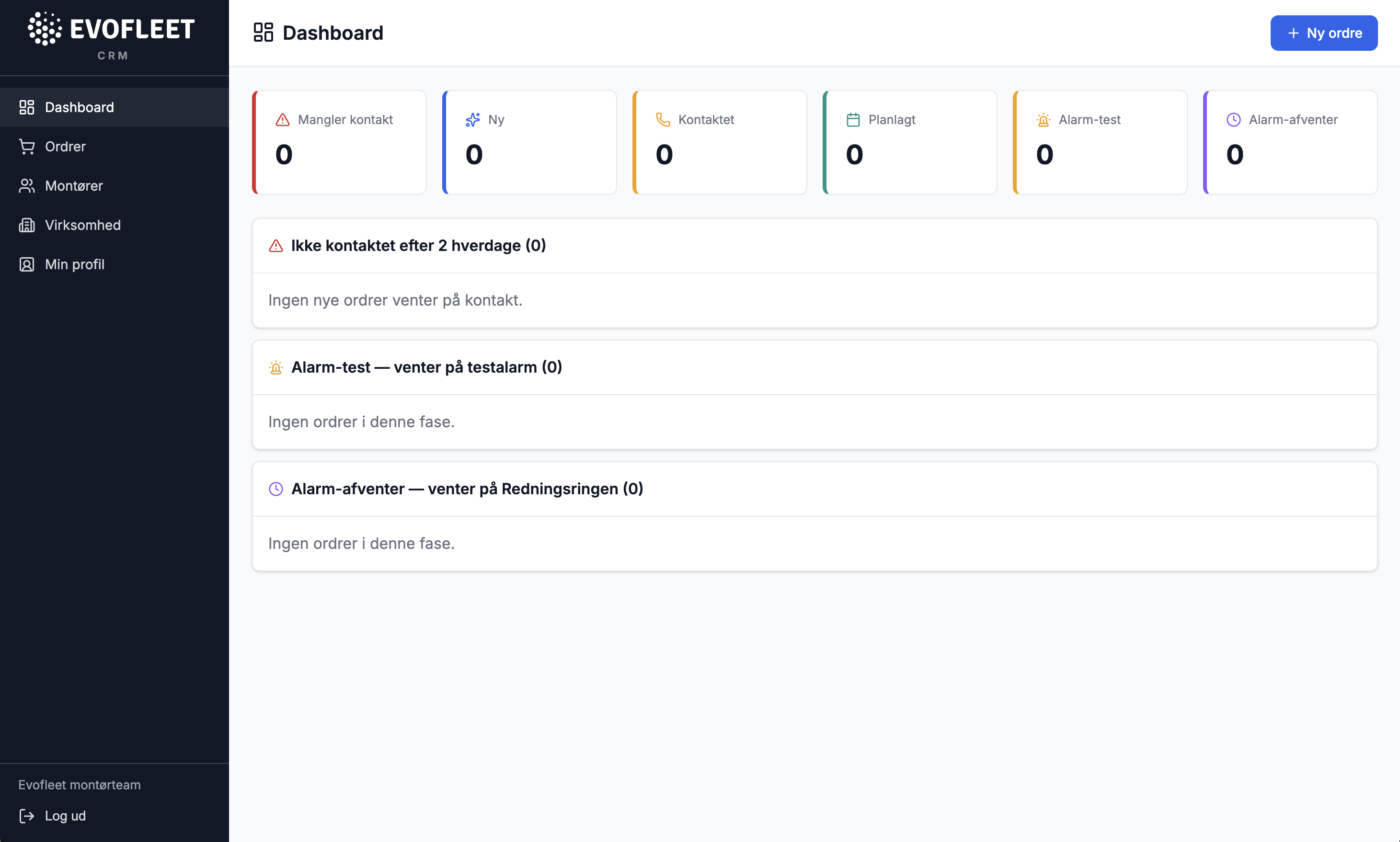Open the Ny stat card
The width and height of the screenshot is (1400, 842).
click(529, 142)
